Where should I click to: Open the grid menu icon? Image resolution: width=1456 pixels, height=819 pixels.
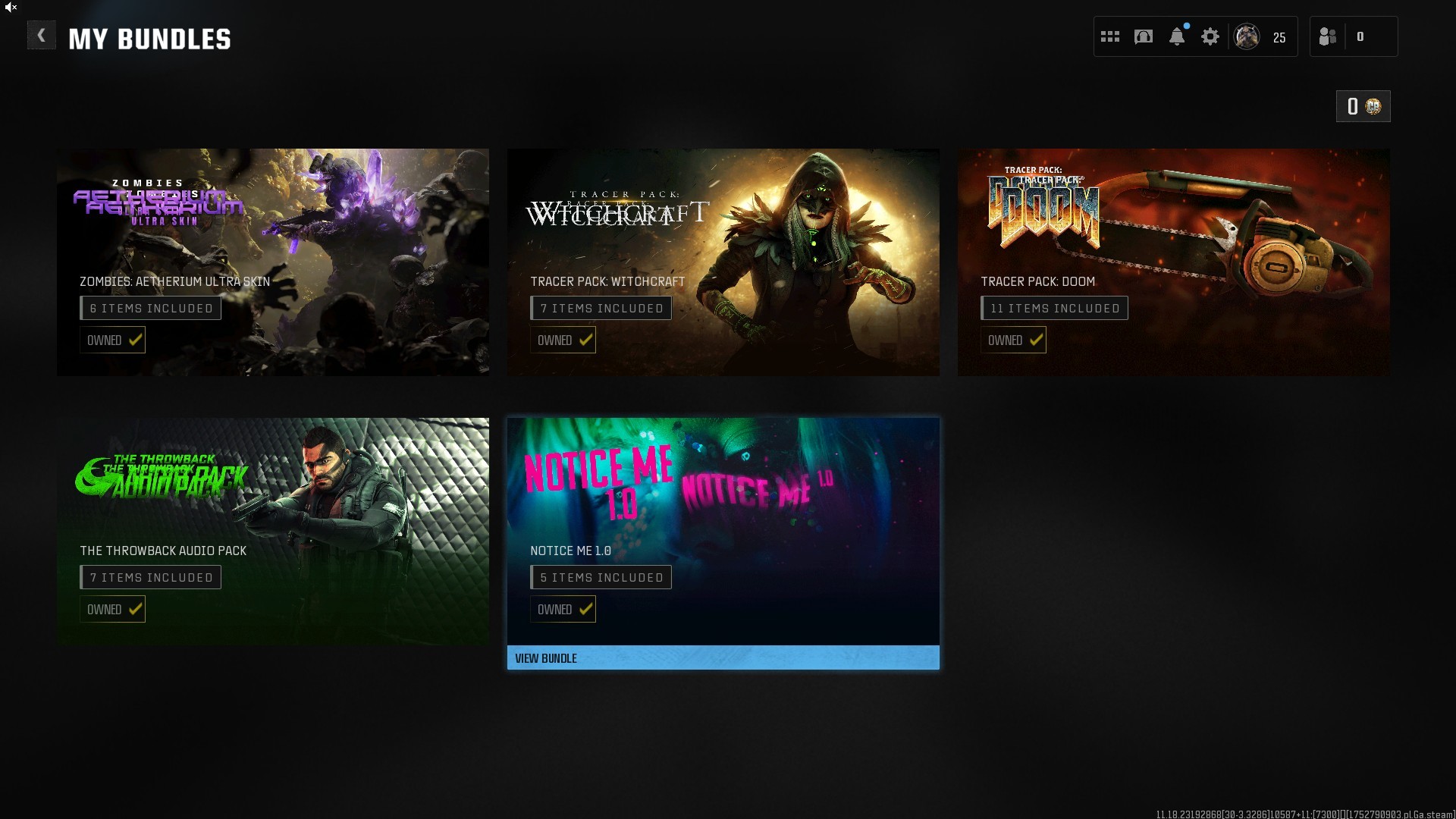[1110, 36]
